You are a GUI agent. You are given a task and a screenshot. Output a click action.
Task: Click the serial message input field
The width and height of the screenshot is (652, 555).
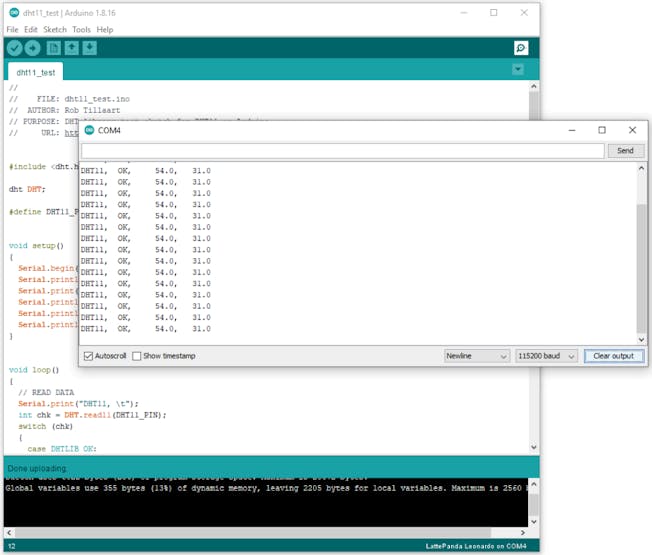tap(342, 151)
